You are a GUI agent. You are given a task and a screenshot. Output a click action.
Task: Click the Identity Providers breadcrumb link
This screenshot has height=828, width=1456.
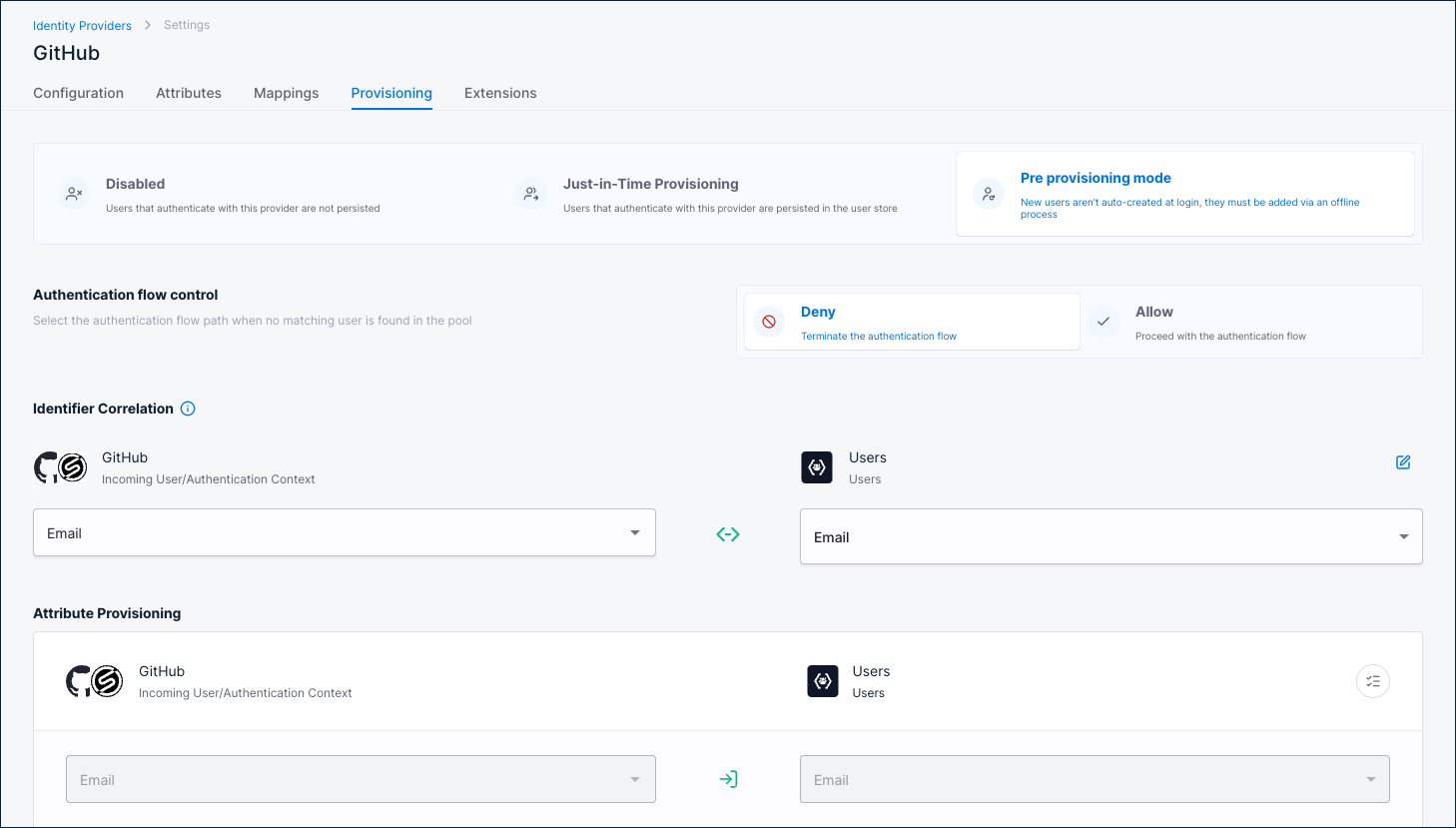coord(82,25)
